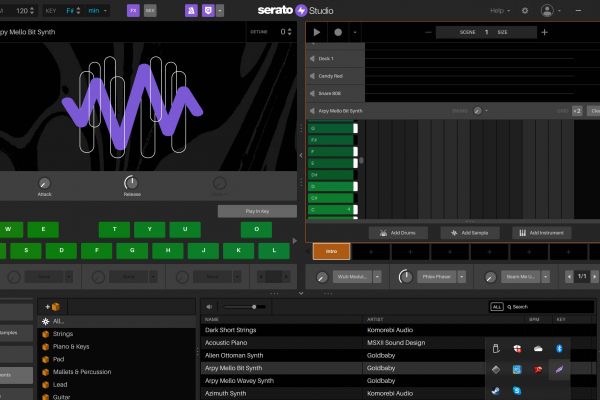600x400 pixels.
Task: Click Add Drums button
Action: (398, 233)
